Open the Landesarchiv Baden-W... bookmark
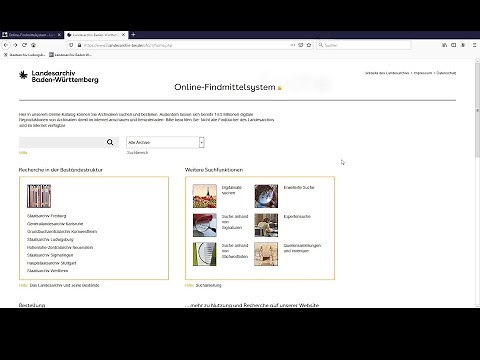The image size is (480, 360). [70, 55]
